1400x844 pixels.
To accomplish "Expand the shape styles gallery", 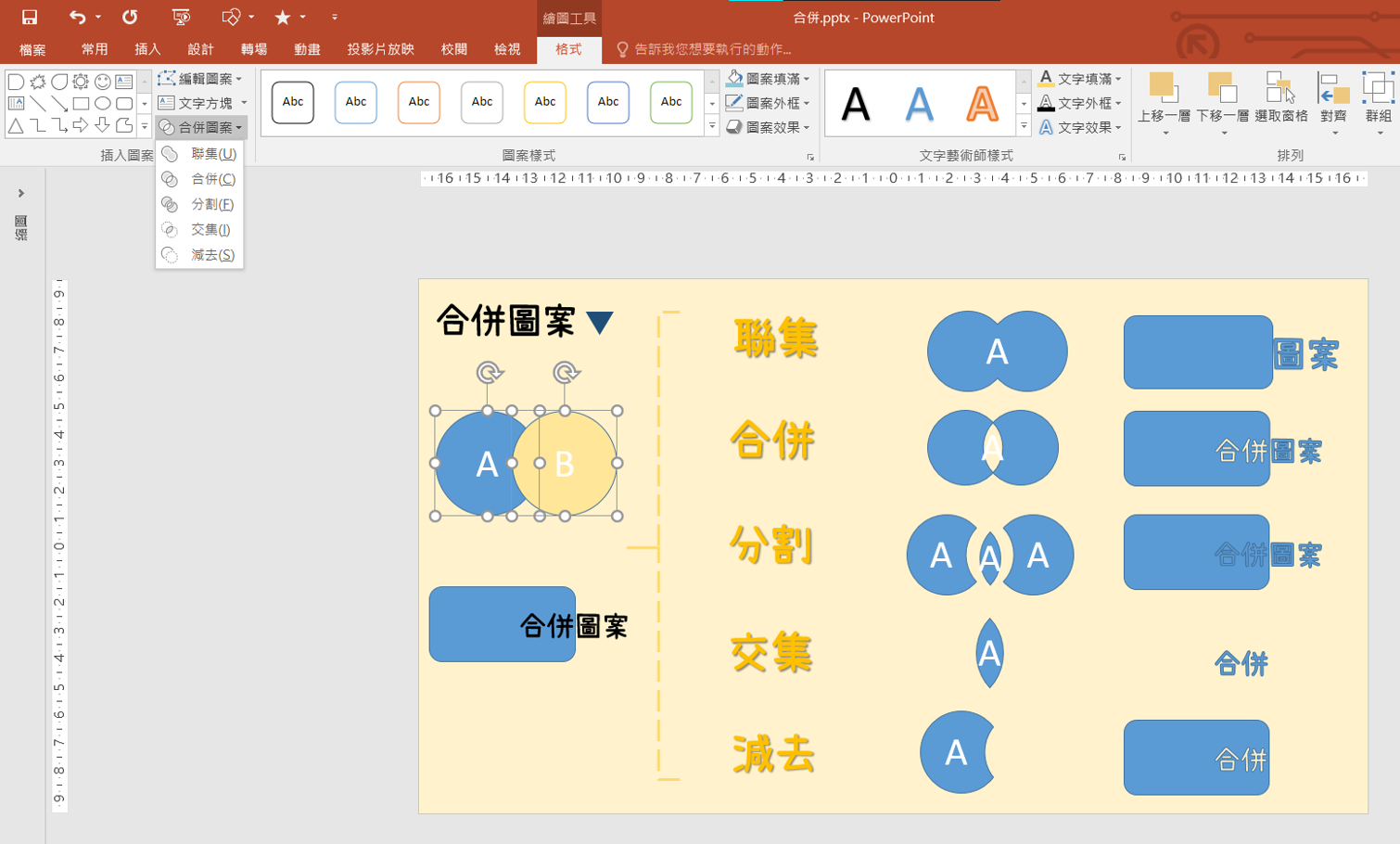I will click(712, 126).
